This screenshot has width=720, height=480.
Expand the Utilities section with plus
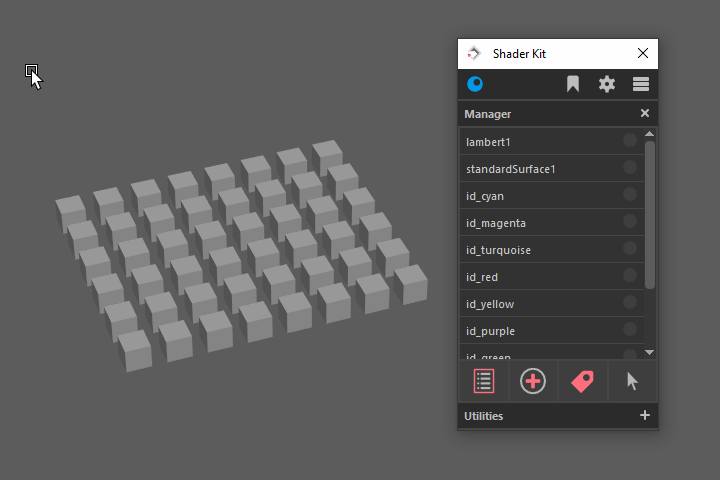(645, 415)
